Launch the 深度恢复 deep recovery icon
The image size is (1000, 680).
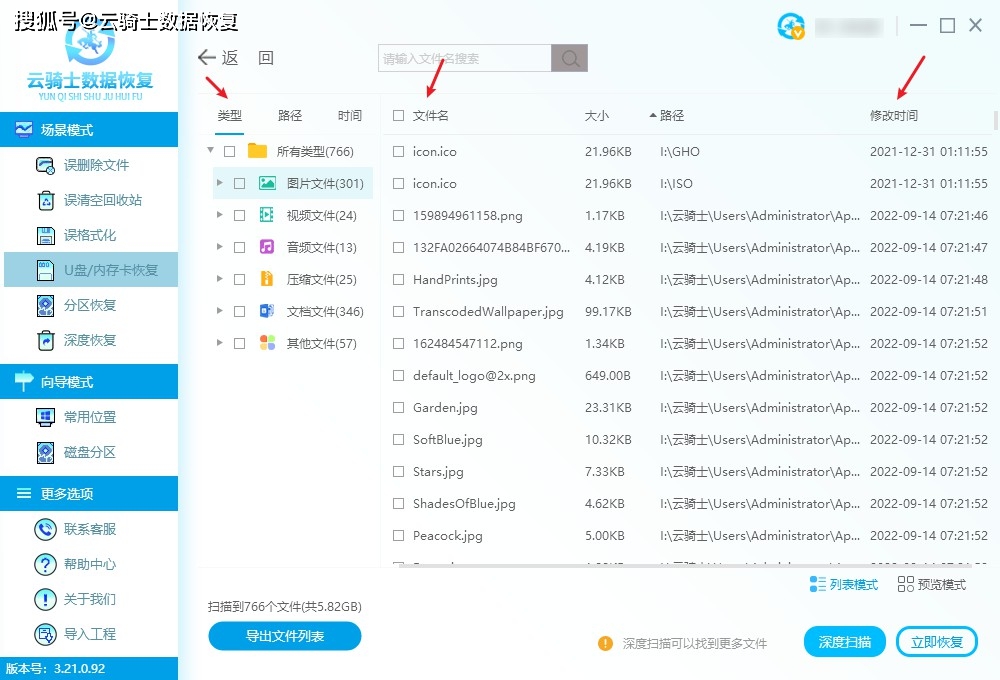(x=45, y=341)
